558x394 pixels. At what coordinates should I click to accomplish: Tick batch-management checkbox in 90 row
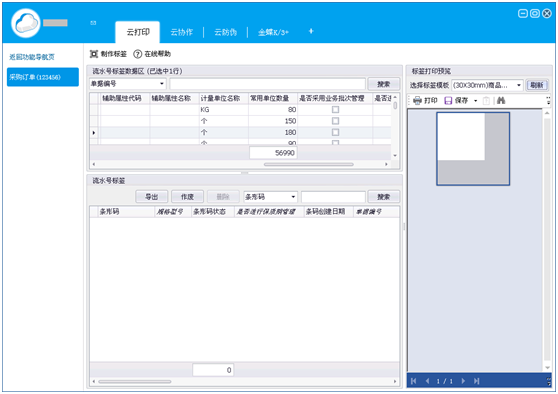point(335,142)
